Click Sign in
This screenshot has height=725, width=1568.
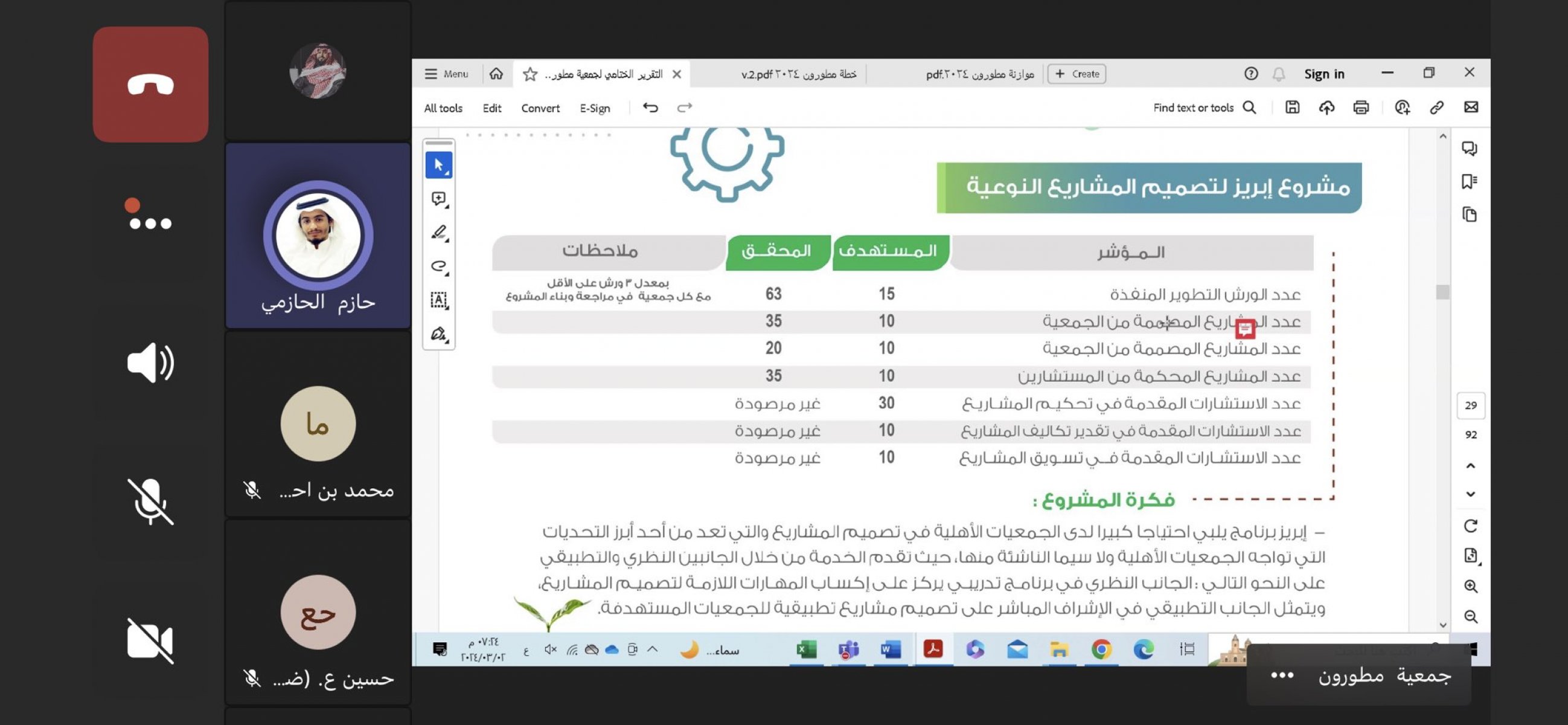click(1324, 74)
